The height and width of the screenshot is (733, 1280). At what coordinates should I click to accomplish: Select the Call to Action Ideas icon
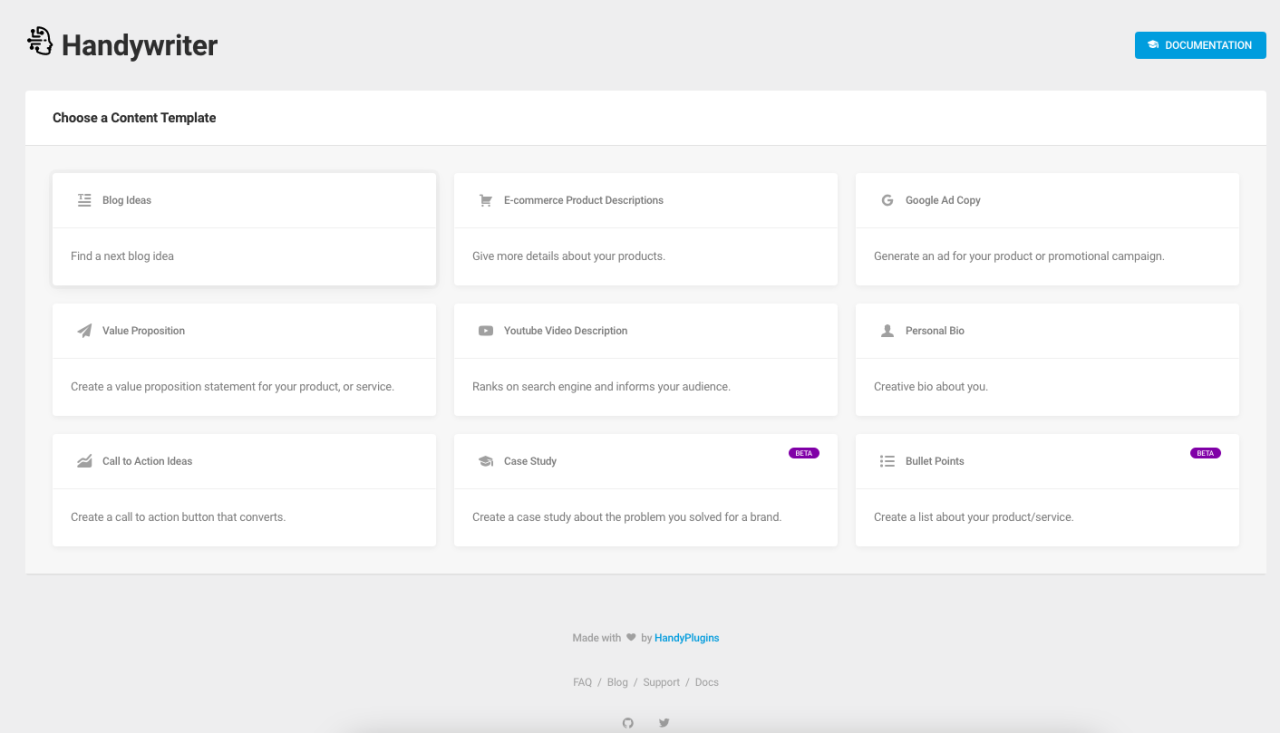(x=84, y=460)
